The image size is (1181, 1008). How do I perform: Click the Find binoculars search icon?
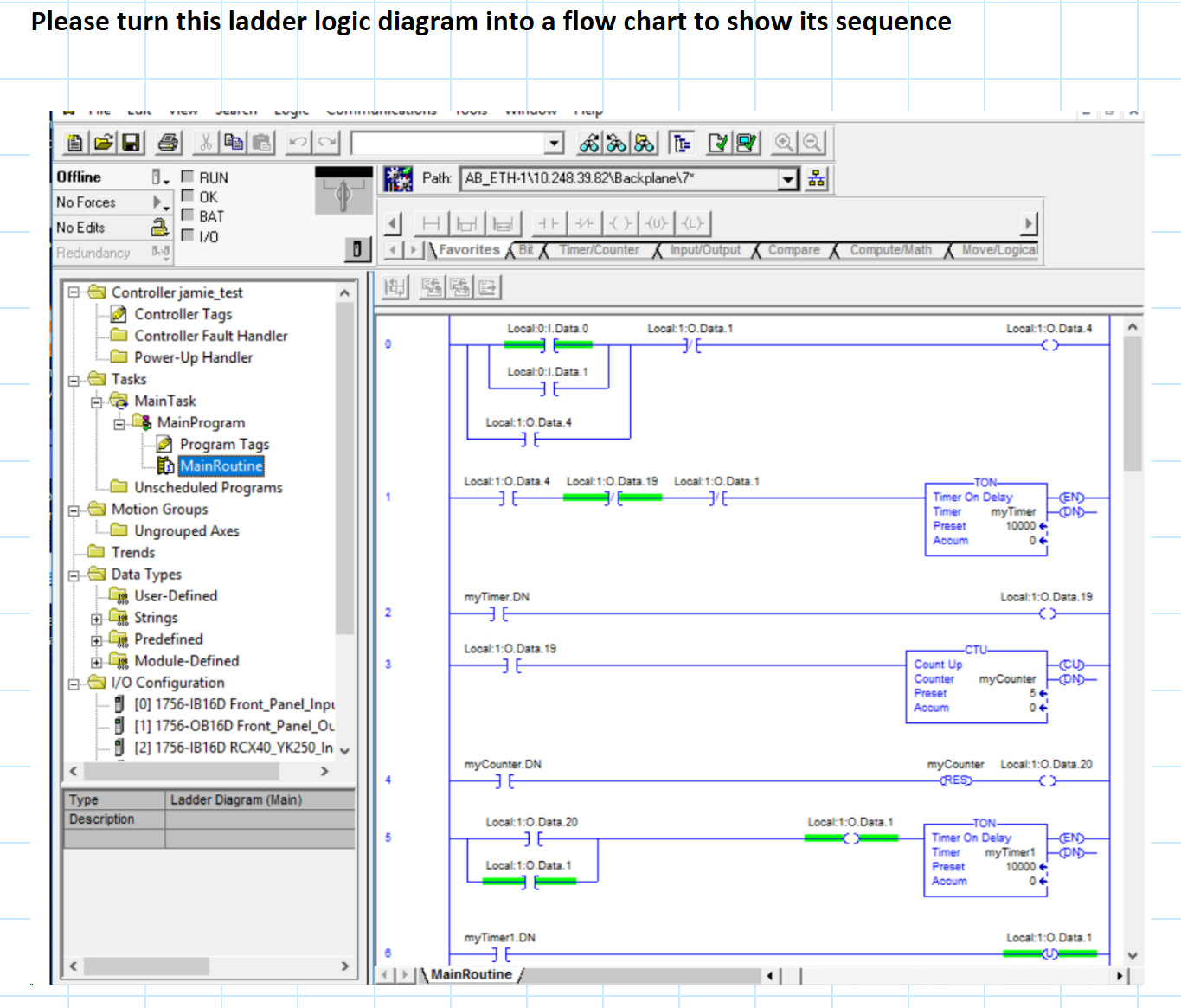click(x=587, y=142)
